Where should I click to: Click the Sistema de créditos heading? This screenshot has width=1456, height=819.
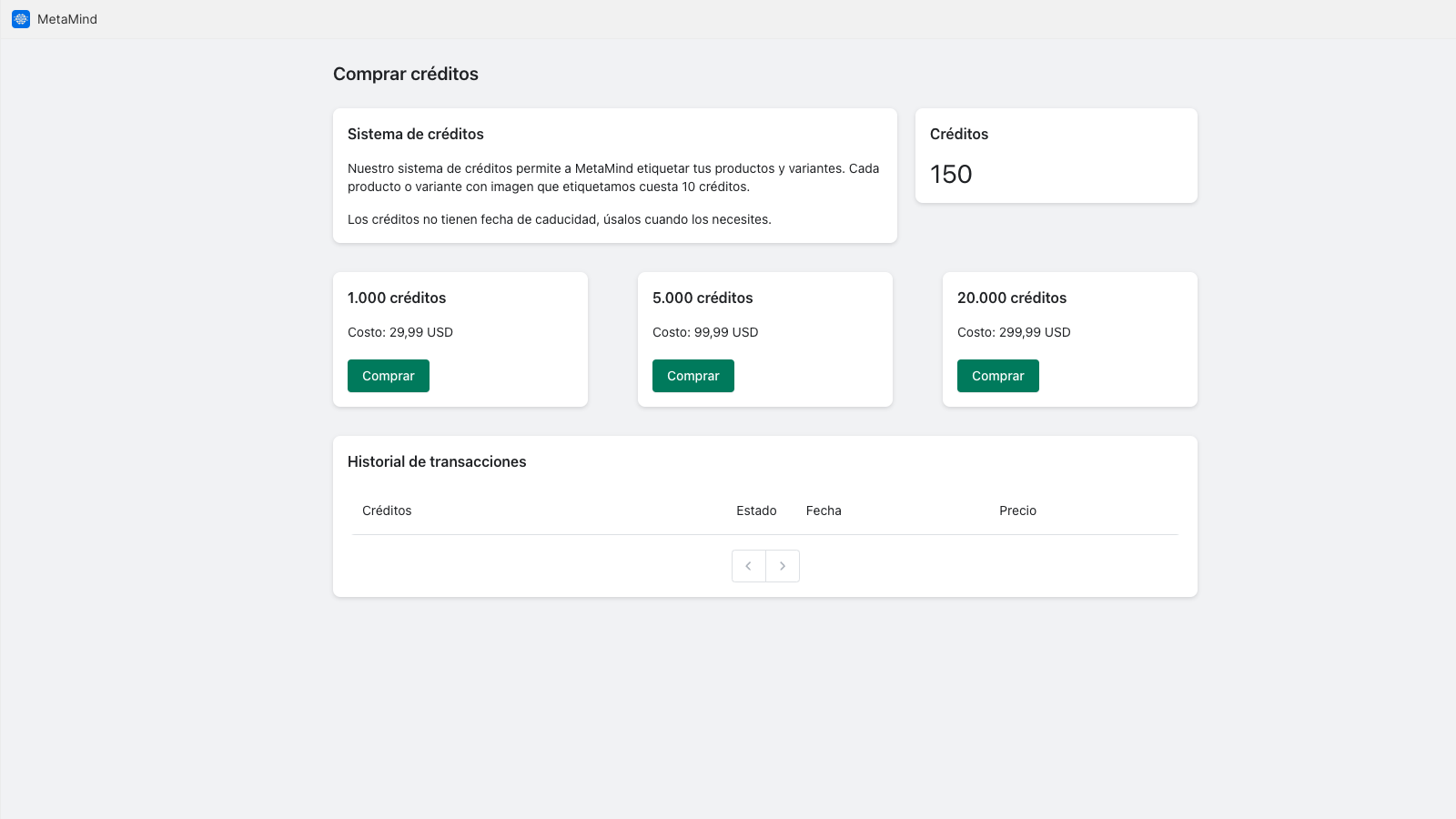[416, 134]
